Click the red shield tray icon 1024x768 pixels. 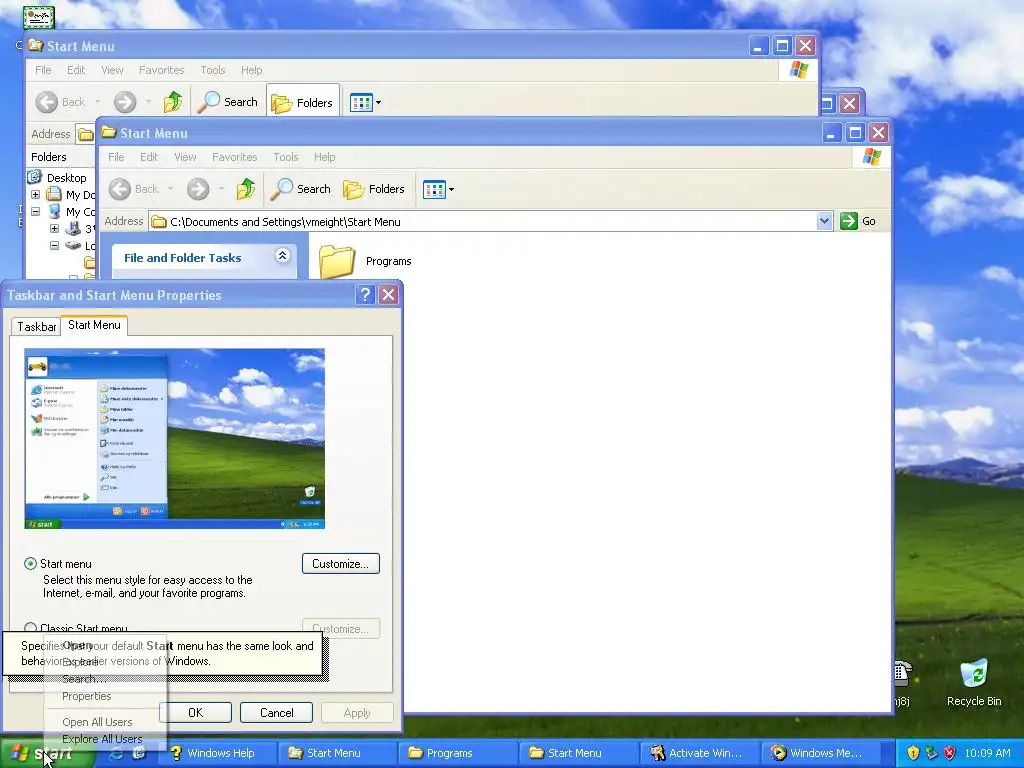[x=950, y=752]
